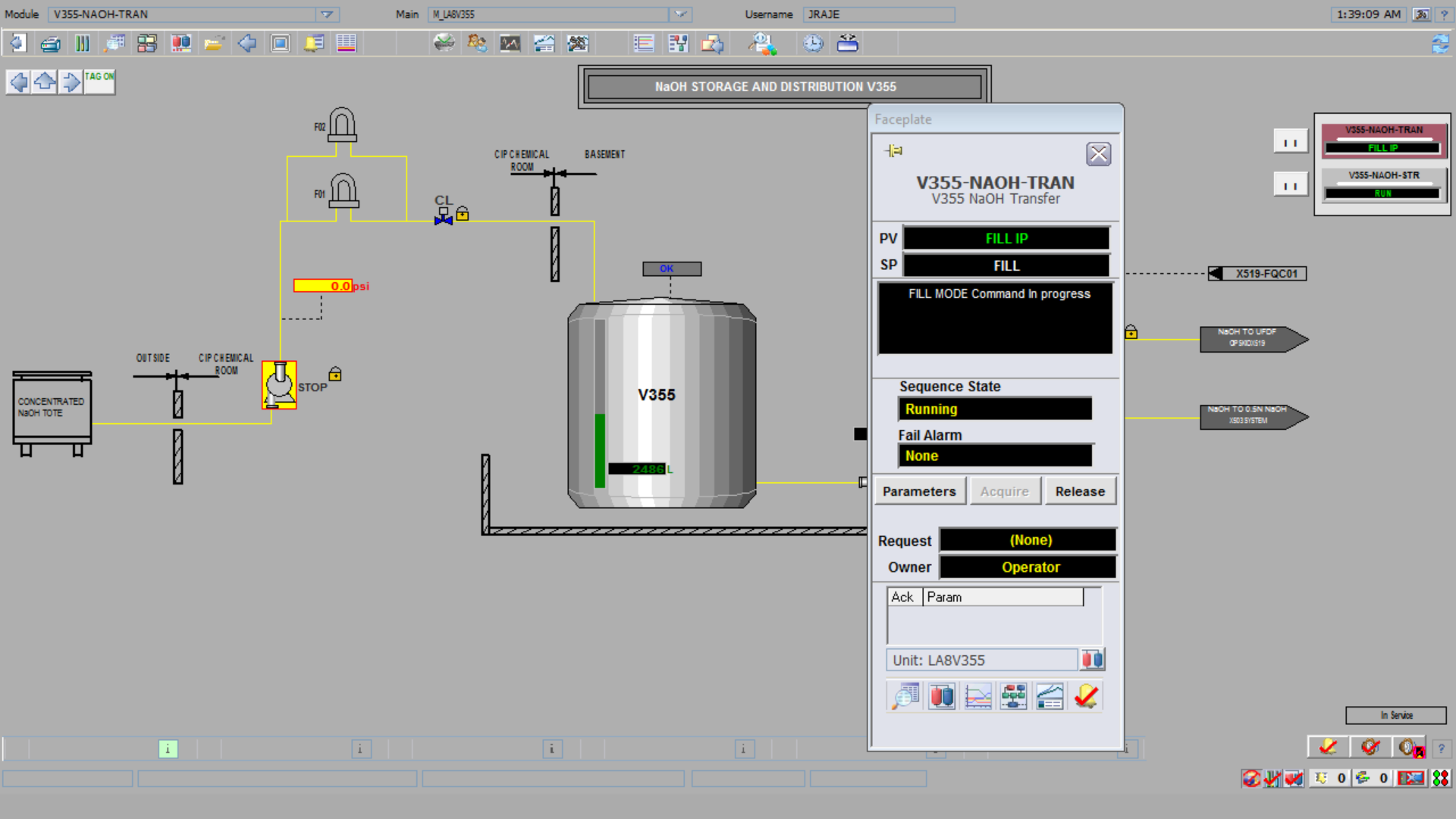Click the Acquire button

(x=1004, y=491)
